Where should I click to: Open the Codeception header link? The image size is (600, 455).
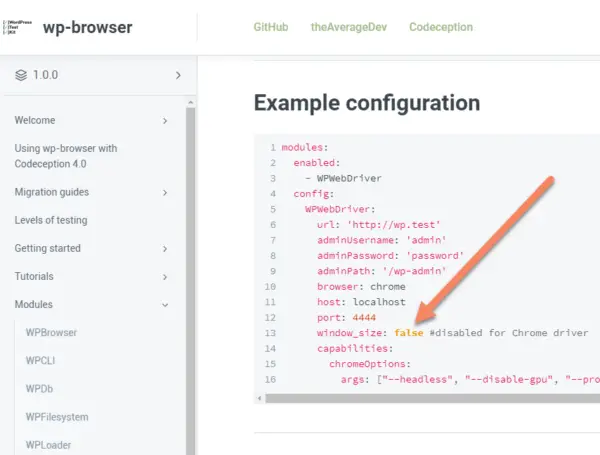441,27
